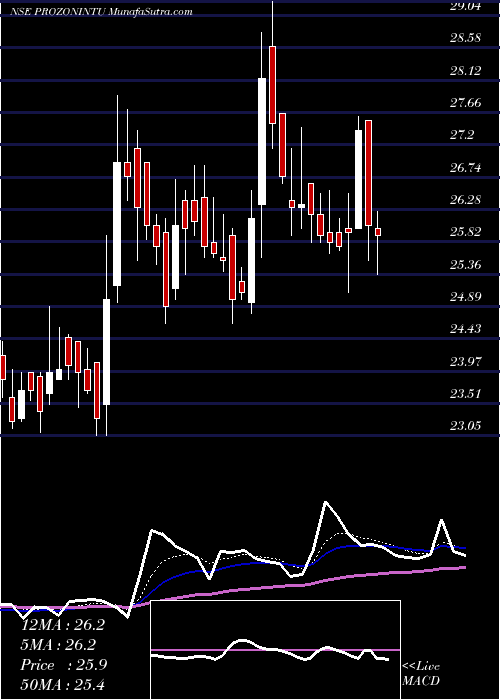Click the 25.36 price axis label
500x700 pixels.
465,264
